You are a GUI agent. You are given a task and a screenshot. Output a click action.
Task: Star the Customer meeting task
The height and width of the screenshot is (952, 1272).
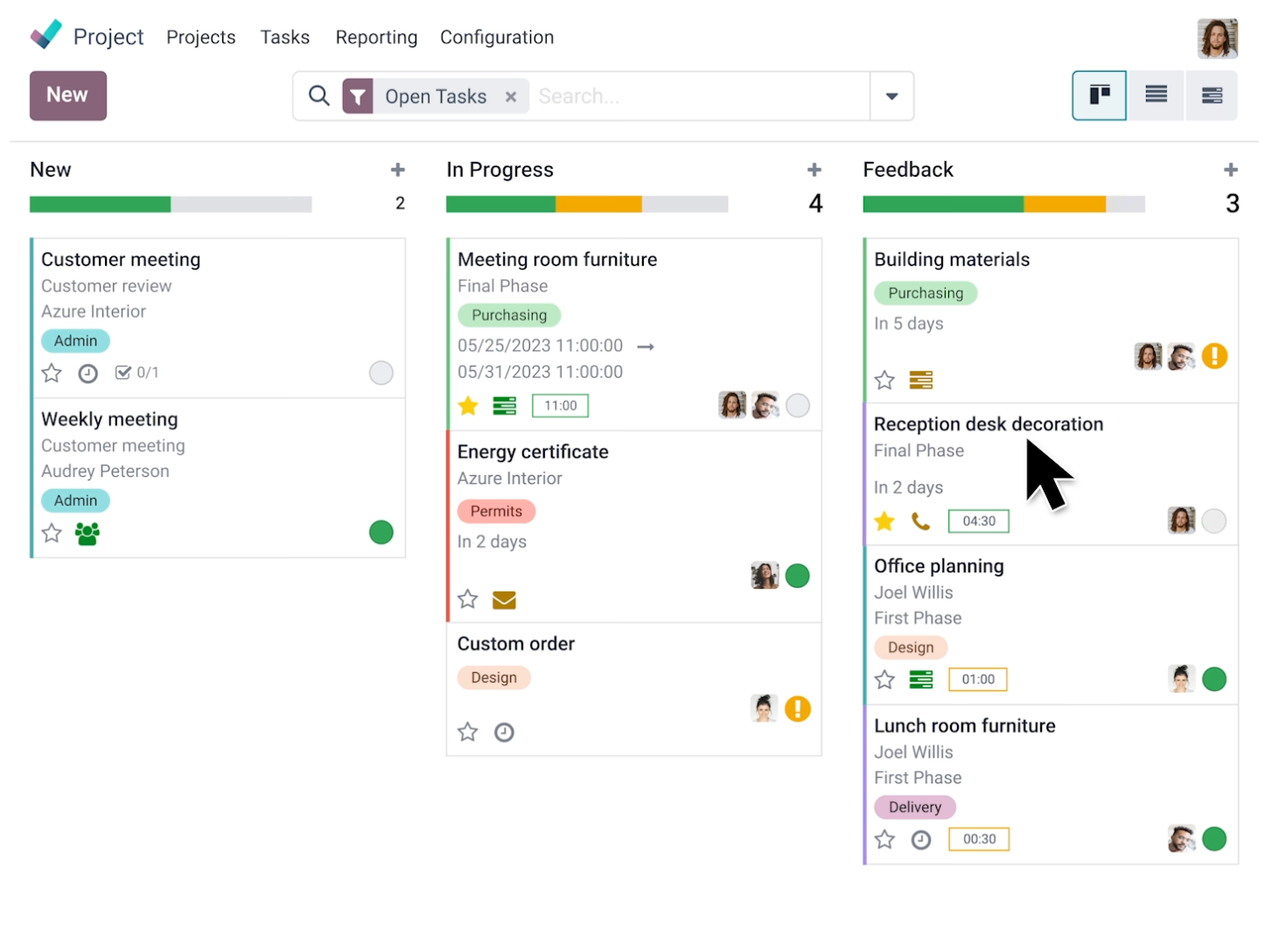click(52, 374)
